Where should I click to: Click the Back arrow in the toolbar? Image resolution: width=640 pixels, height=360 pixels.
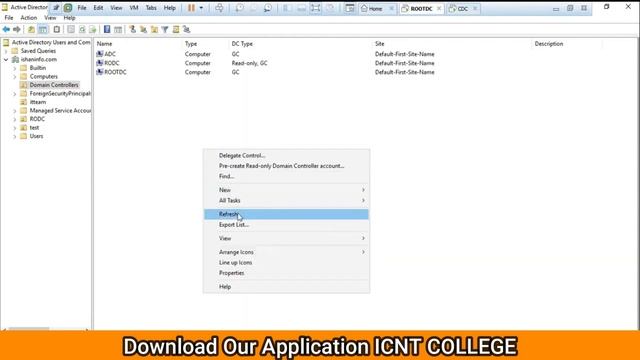pos(6,29)
